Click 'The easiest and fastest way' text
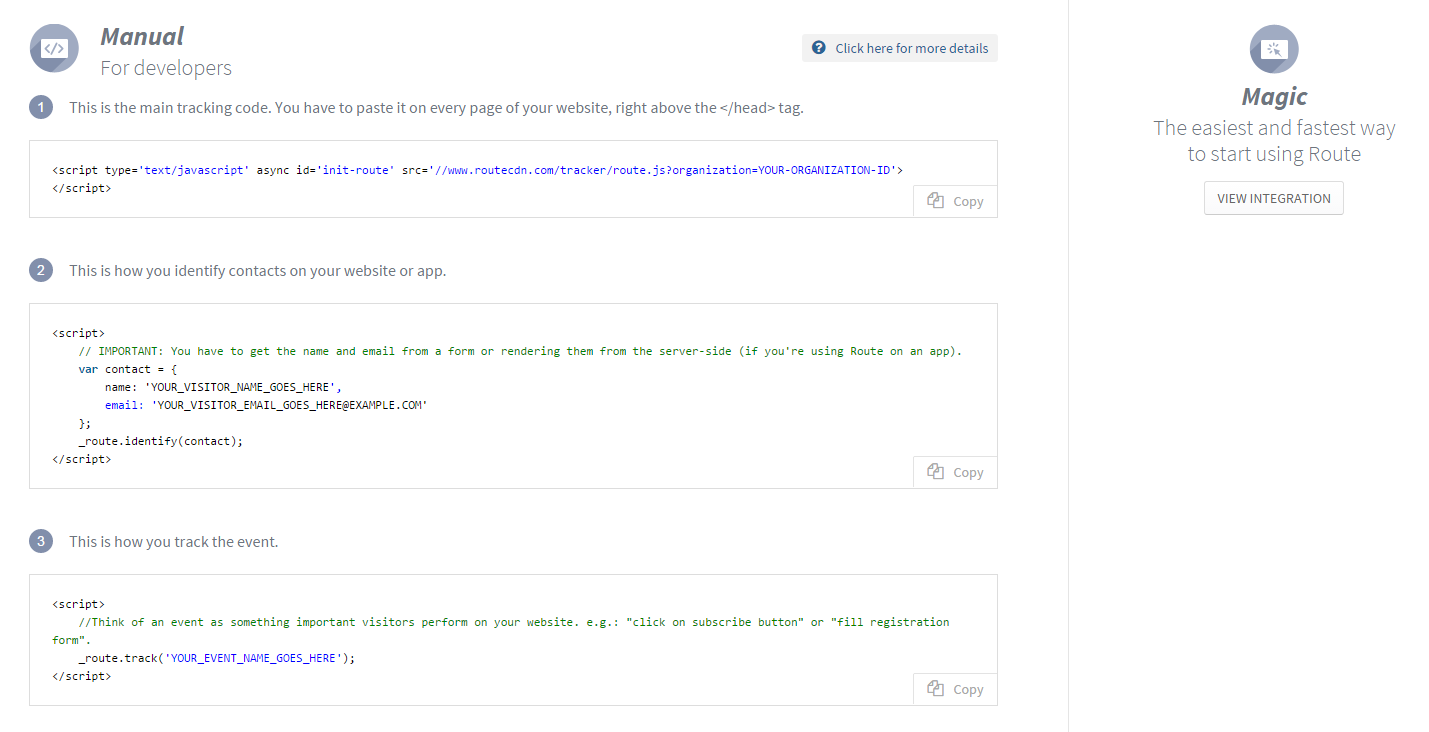1429x732 pixels. pyautogui.click(x=1274, y=128)
